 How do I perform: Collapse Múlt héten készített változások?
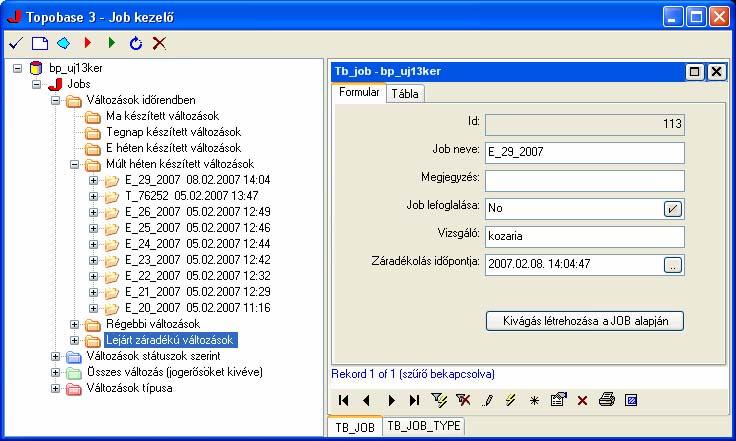(x=74, y=165)
